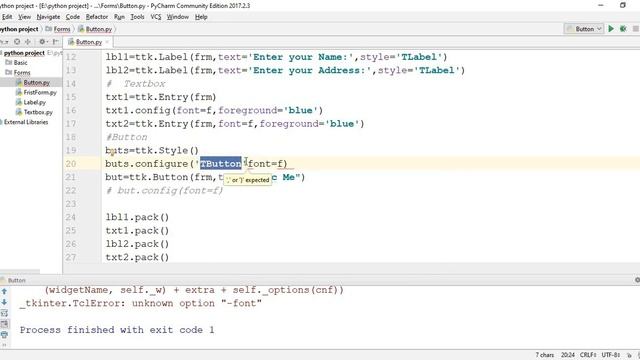Viewport: 640px width, 360px height.
Task: Click the 20:24 caret position in status bar
Action: pos(567,355)
